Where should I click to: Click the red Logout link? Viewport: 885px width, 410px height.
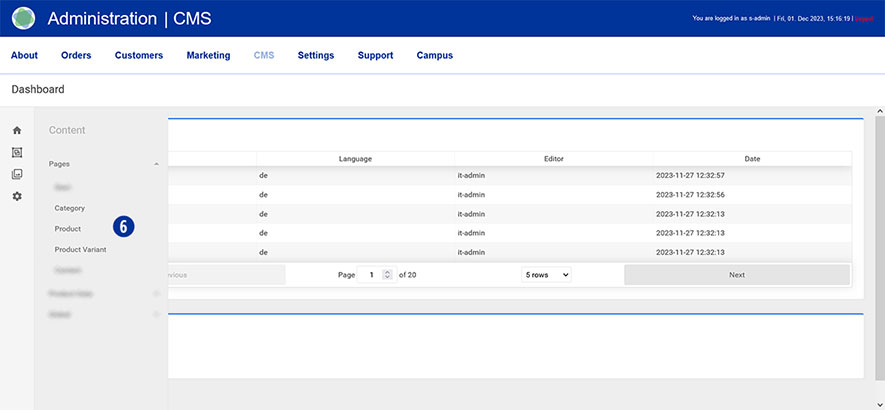(864, 18)
